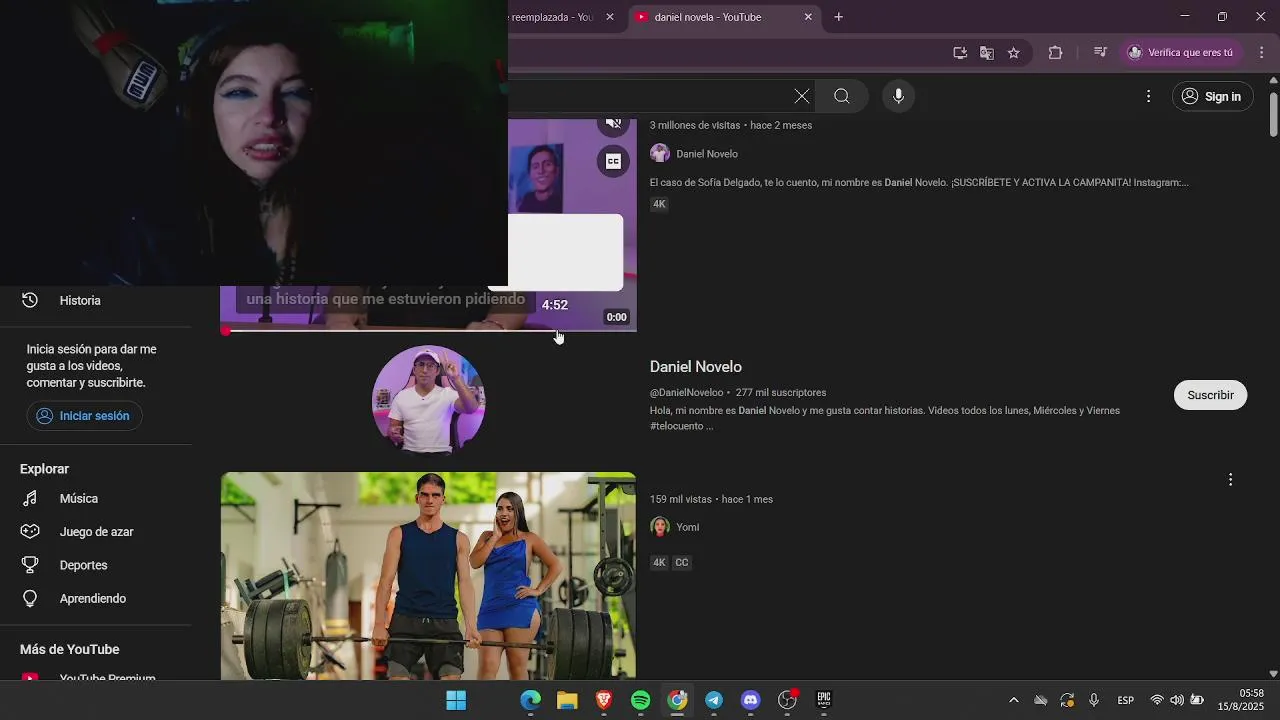Screen dimensions: 1280x720
Task: Unmute the video preview speaker icon
Action: pyautogui.click(x=613, y=125)
